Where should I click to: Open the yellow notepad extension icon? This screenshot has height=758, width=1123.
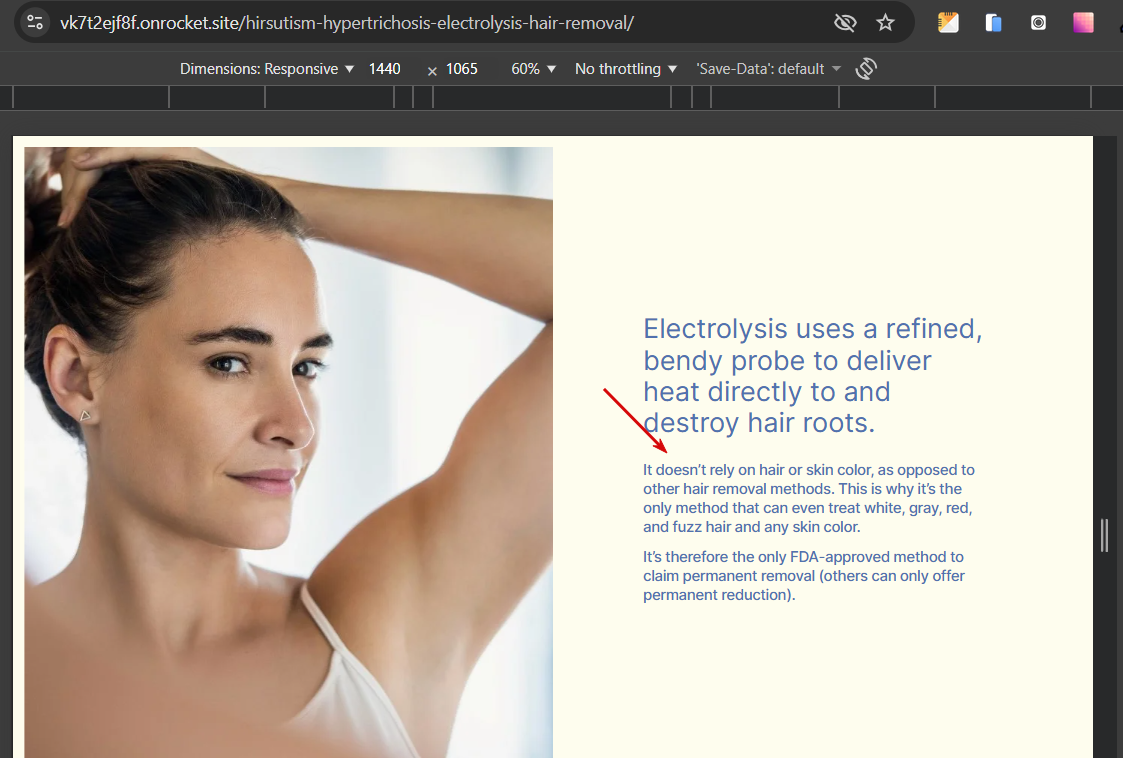coord(948,23)
